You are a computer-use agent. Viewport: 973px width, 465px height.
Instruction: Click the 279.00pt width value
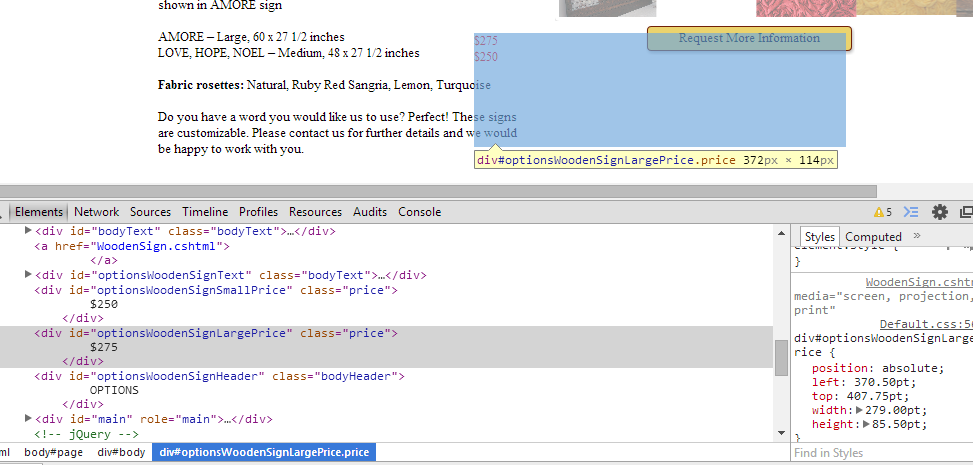tap(896, 410)
